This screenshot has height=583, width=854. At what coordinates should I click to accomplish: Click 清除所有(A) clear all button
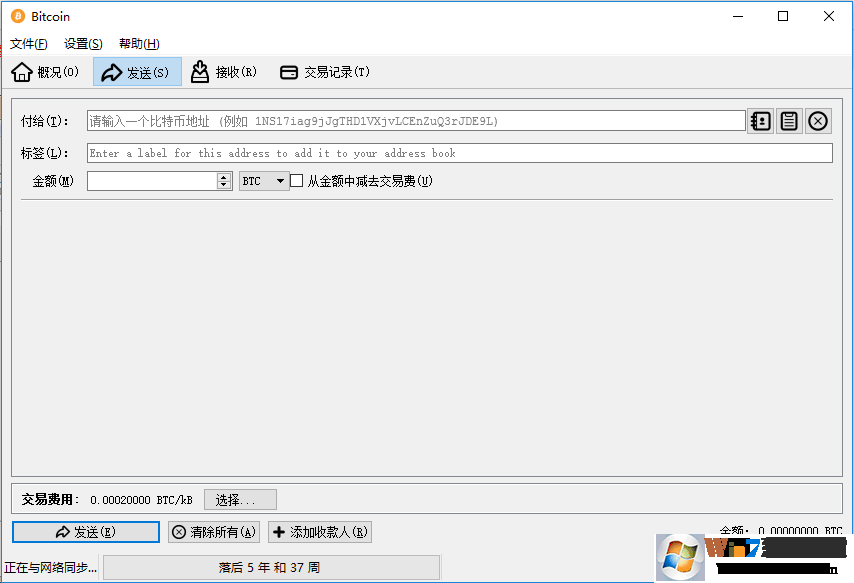[214, 532]
